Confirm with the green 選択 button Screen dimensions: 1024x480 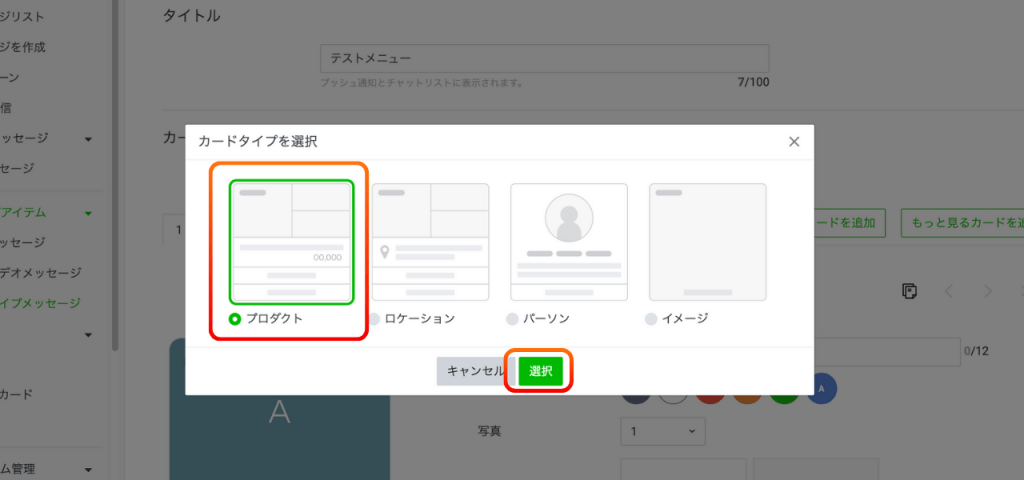tap(540, 371)
